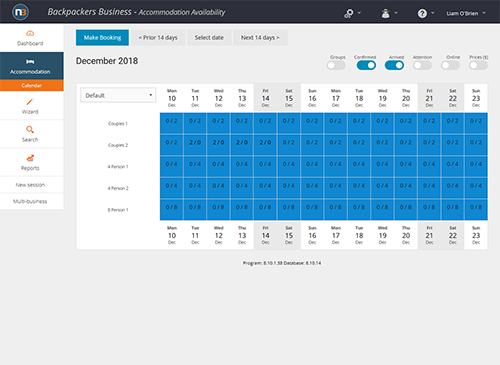Click the Dashboard gauge icon
The height and width of the screenshot is (365, 500).
(30, 33)
